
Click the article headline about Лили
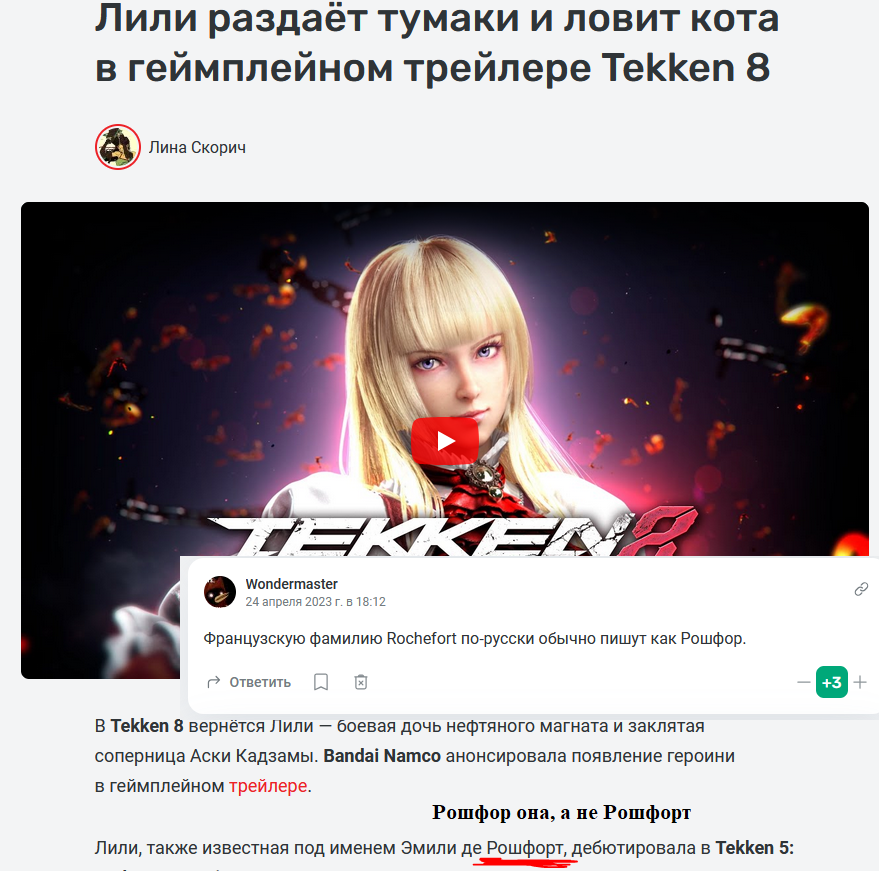pos(437,43)
